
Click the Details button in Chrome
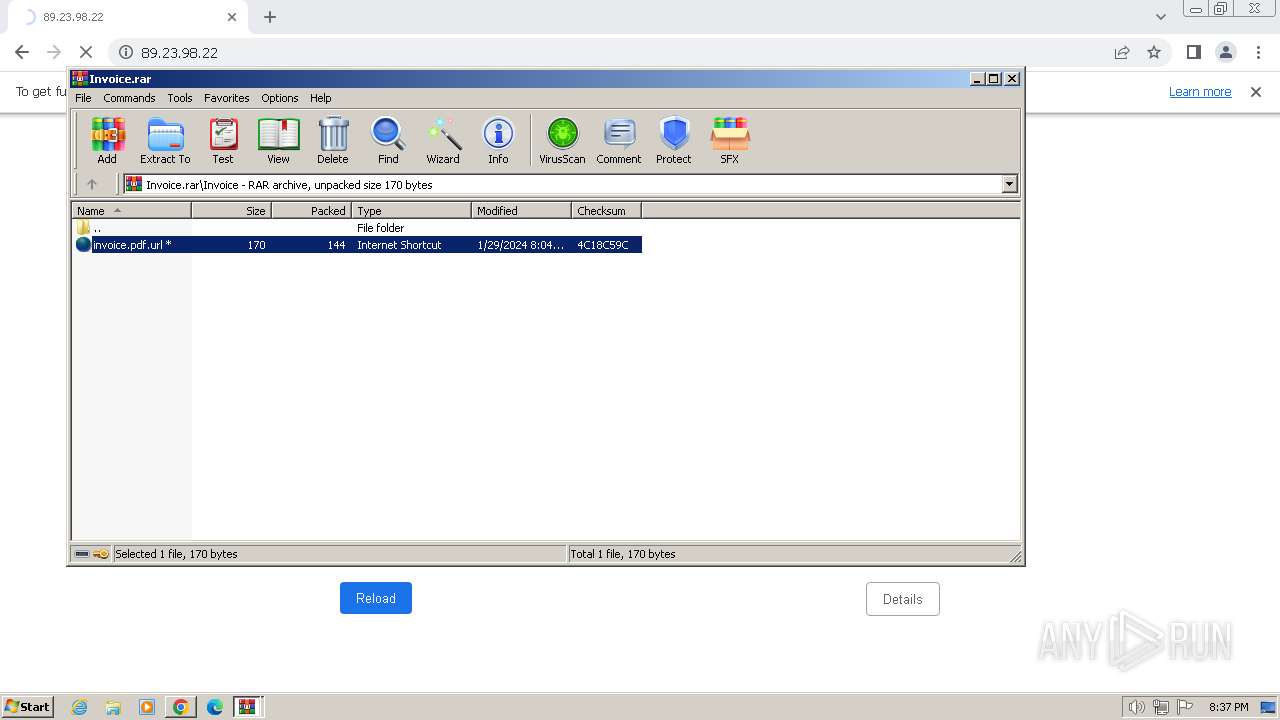[x=903, y=599]
